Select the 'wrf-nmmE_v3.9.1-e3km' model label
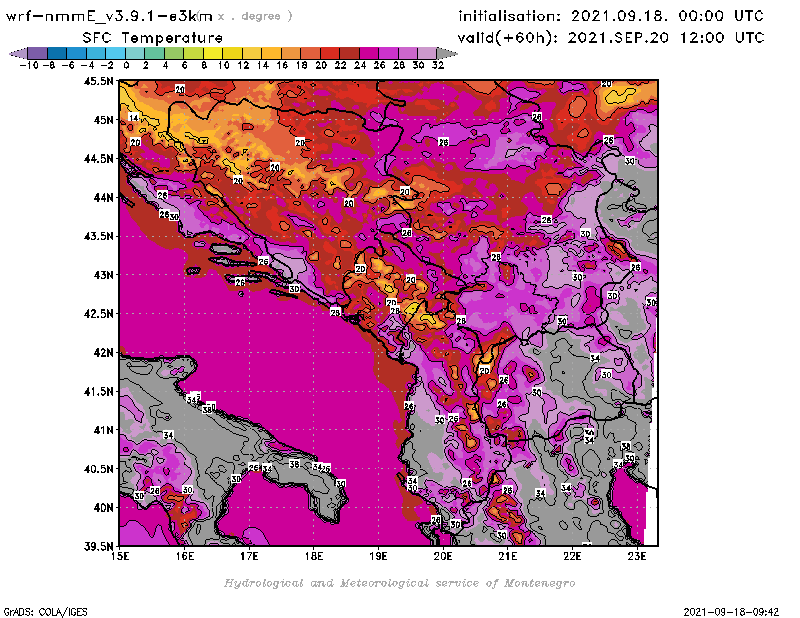Screen dimensions: 800x618 coord(109,16)
